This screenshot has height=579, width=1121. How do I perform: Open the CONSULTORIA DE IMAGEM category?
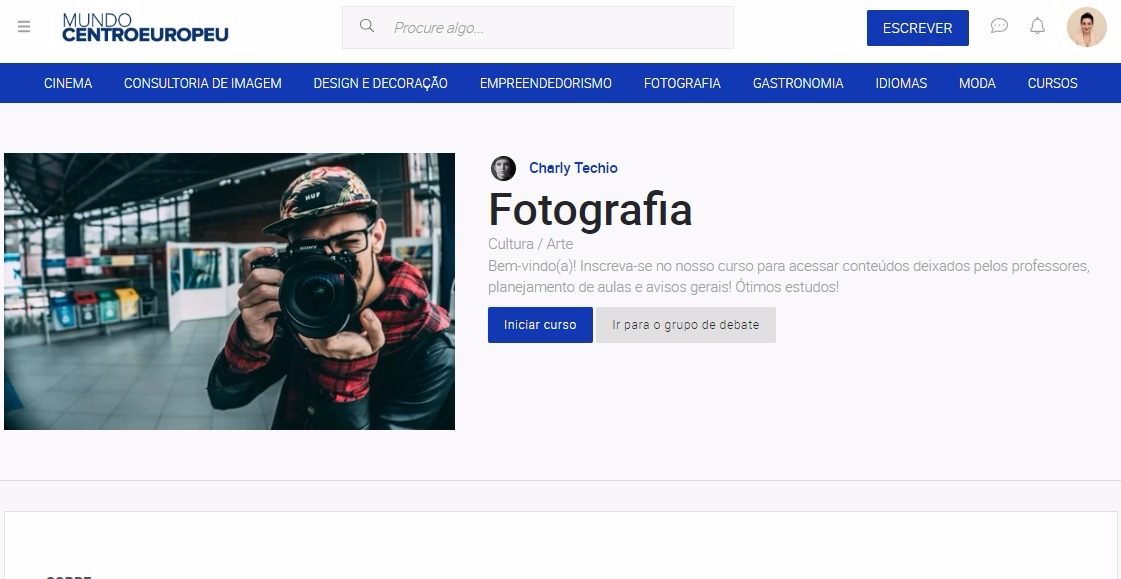pyautogui.click(x=202, y=83)
